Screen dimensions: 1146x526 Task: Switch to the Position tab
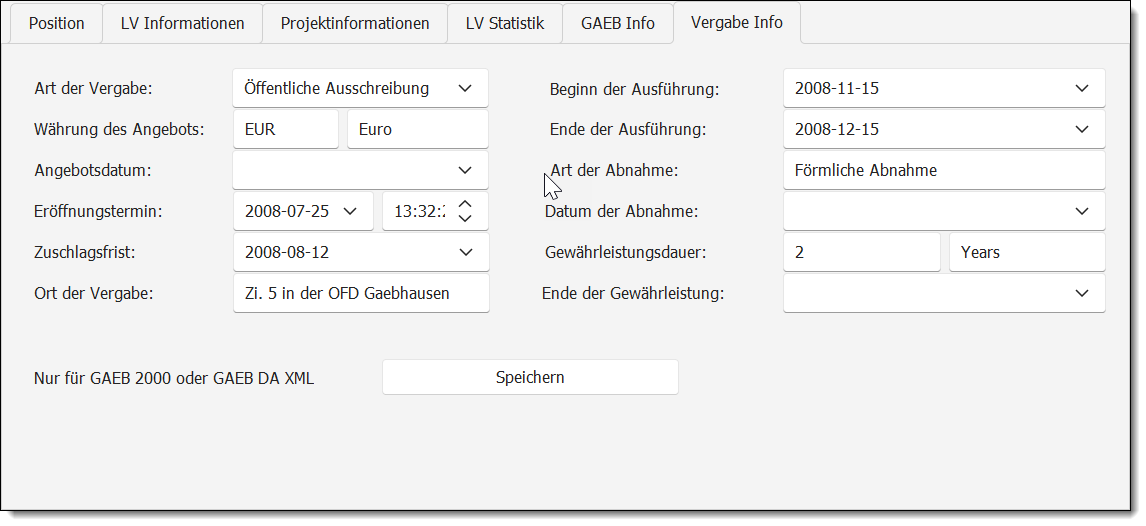tap(56, 23)
